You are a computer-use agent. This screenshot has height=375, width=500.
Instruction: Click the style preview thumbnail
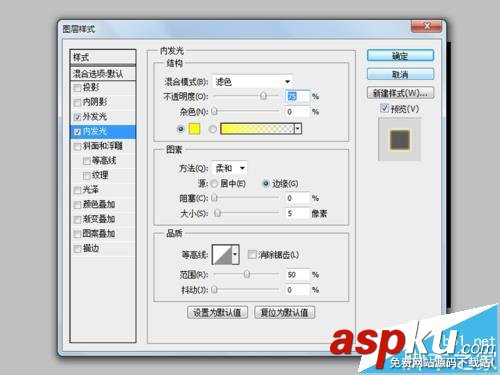(400, 139)
